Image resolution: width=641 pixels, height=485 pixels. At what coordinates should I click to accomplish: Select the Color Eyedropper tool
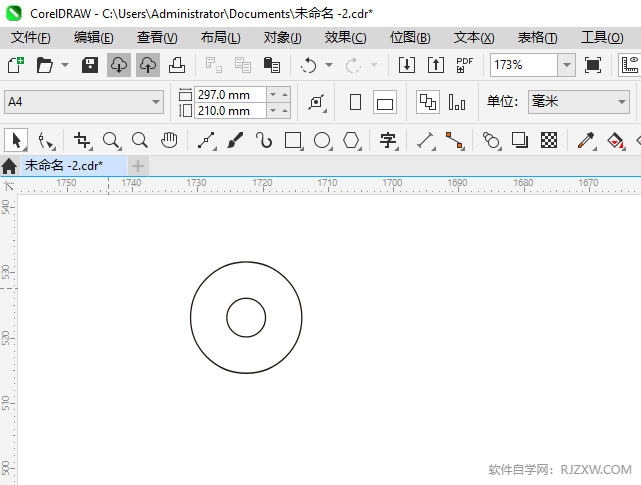[x=587, y=141]
